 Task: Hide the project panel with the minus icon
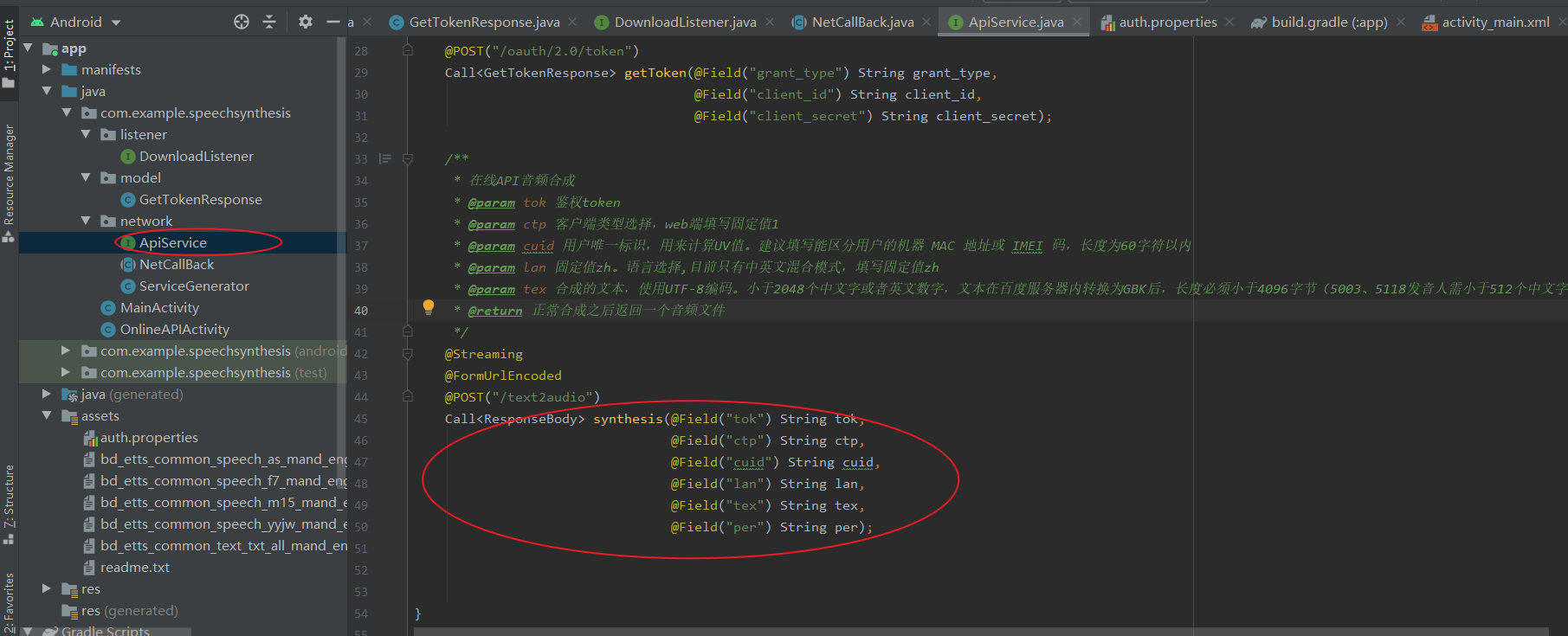coord(332,22)
